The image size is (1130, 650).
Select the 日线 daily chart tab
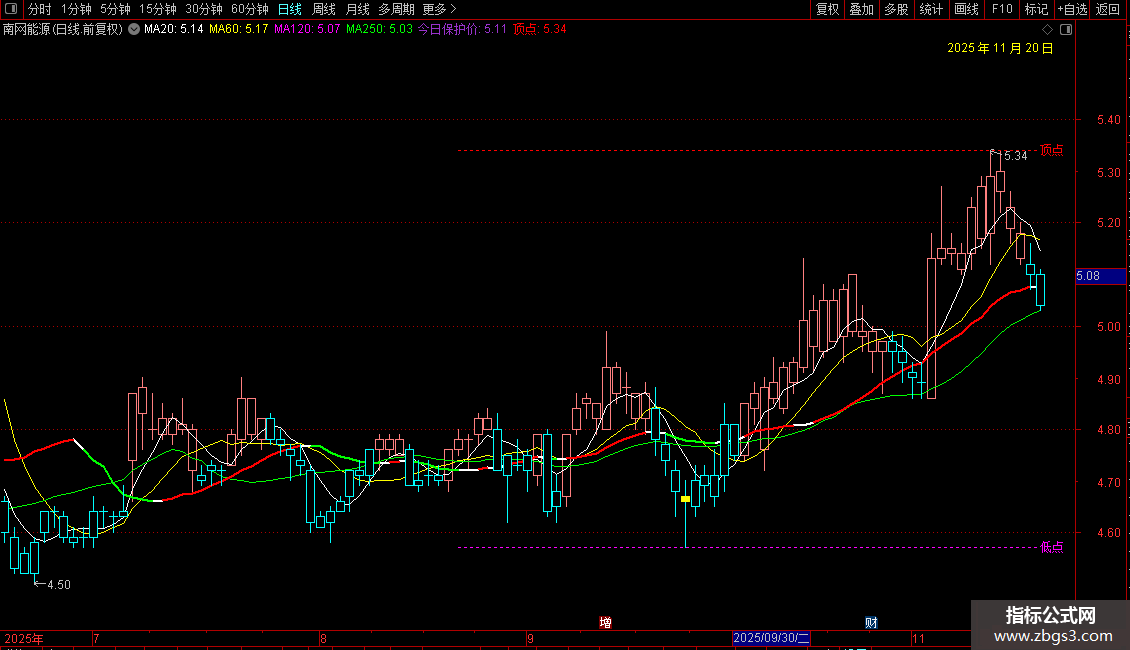click(290, 9)
